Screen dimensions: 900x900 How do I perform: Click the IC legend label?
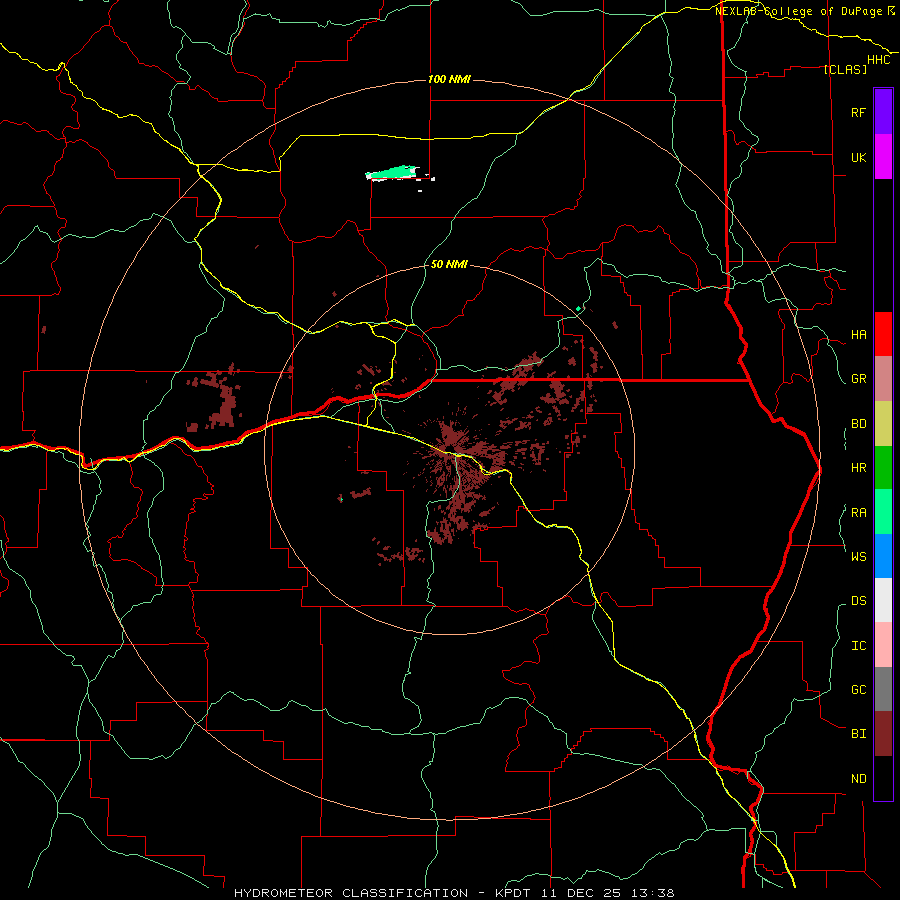point(859,646)
